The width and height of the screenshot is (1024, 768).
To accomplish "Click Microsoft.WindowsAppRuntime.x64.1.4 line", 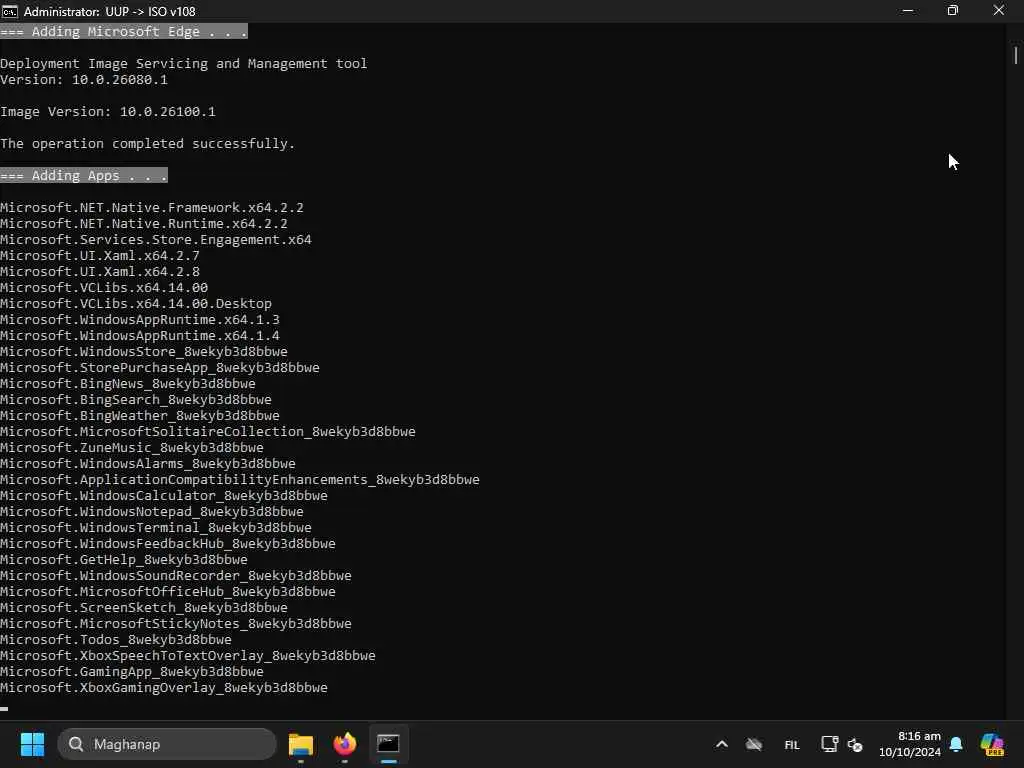I will [x=140, y=336].
